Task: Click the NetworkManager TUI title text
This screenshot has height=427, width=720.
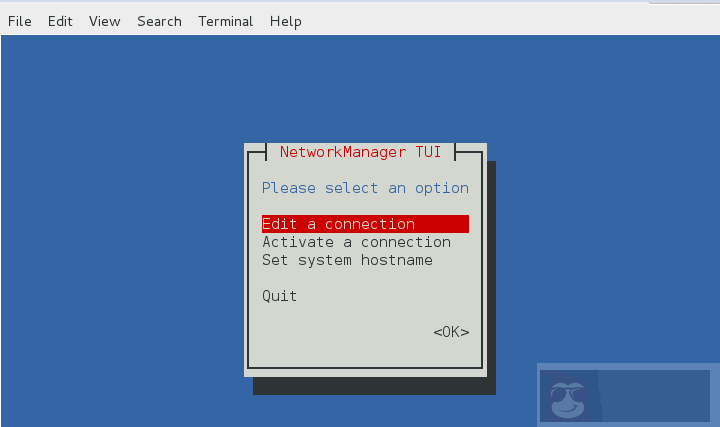Action: point(360,152)
